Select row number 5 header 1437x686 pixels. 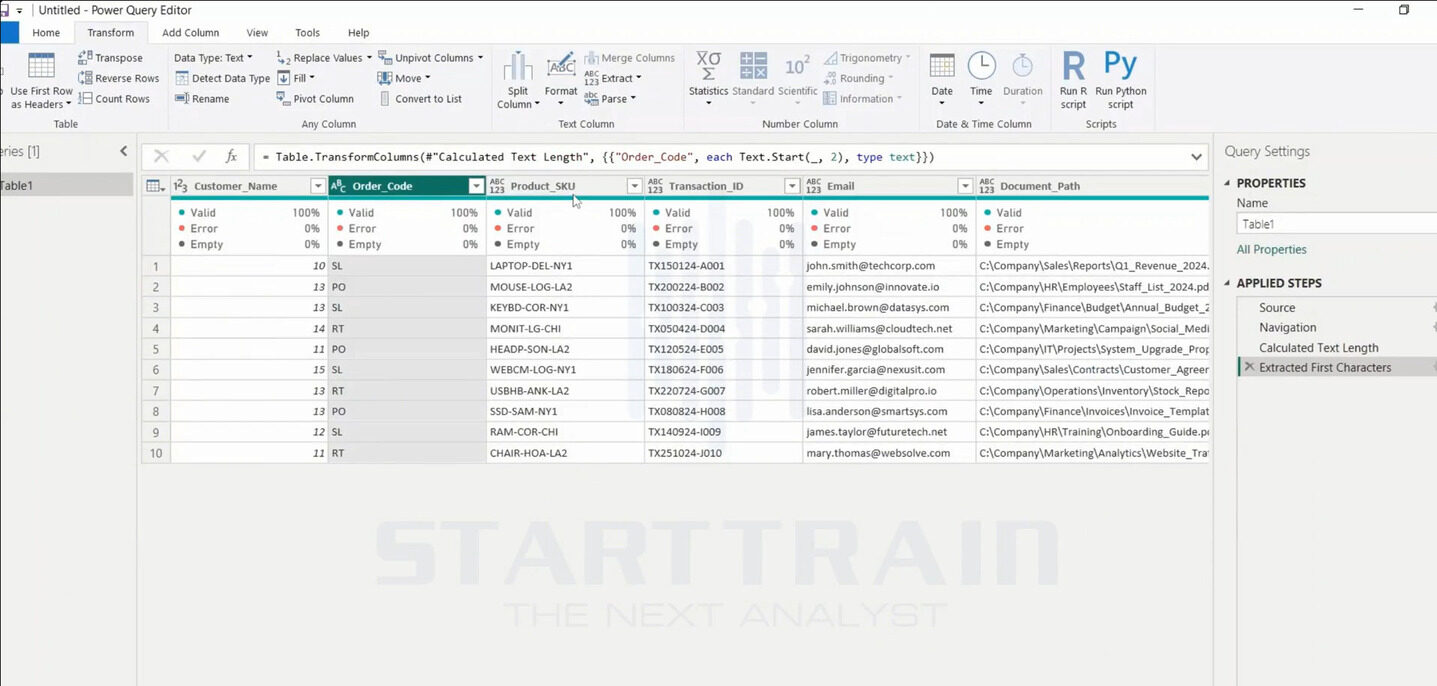[x=156, y=349]
